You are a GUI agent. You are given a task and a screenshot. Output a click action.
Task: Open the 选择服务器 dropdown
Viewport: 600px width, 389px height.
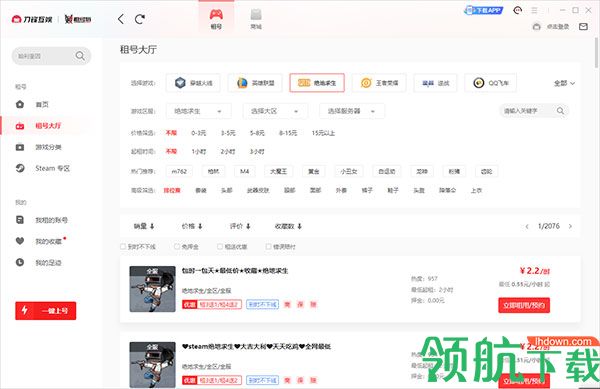(352, 111)
